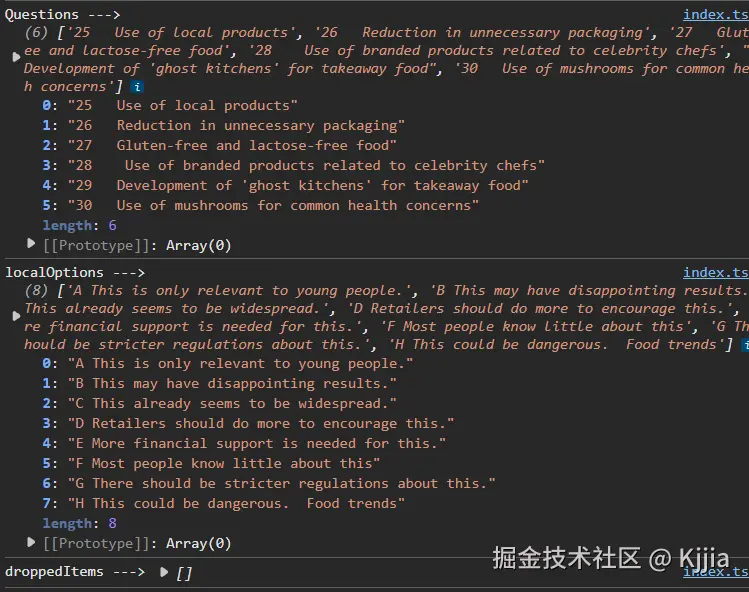Expand [[Prototype]] under localOptions array
The height and width of the screenshot is (592, 749).
31,543
